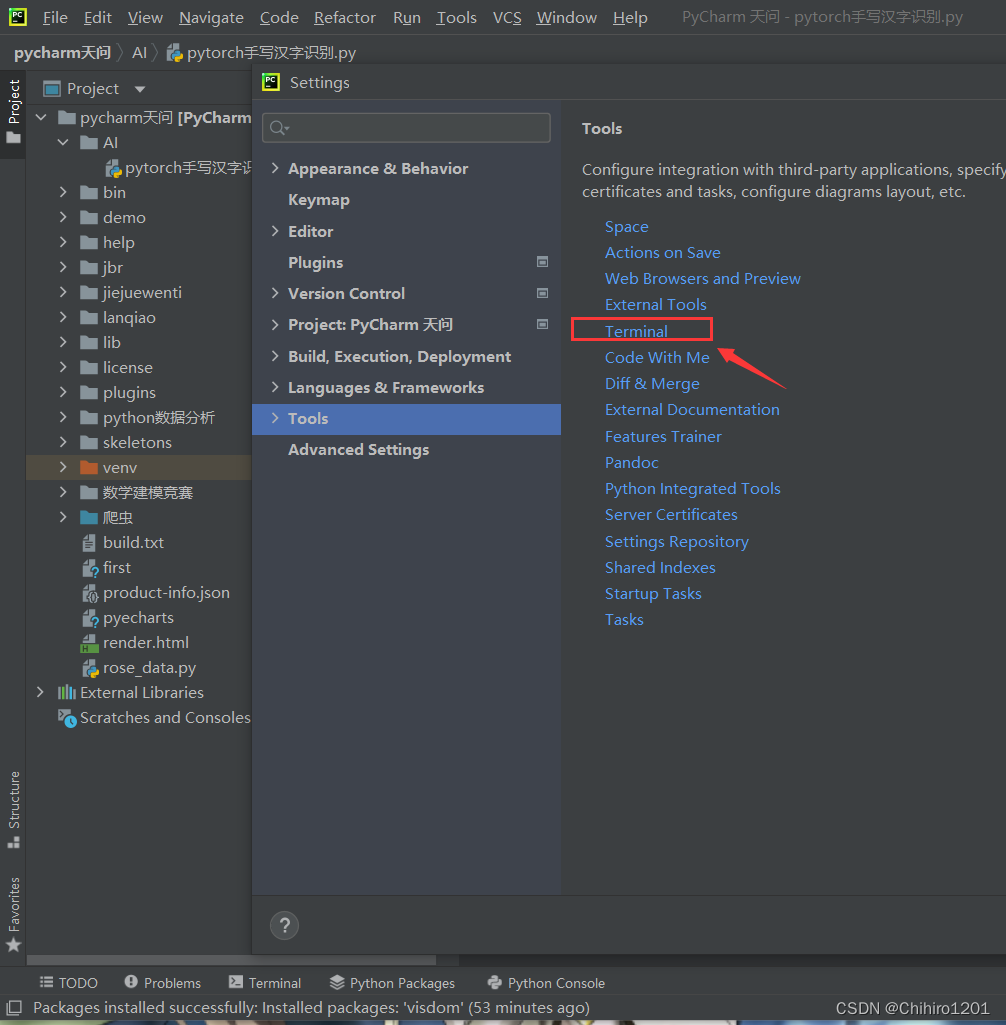The height and width of the screenshot is (1025, 1006).
Task: Open the Project tool window sidebar tab
Action: pyautogui.click(x=13, y=111)
